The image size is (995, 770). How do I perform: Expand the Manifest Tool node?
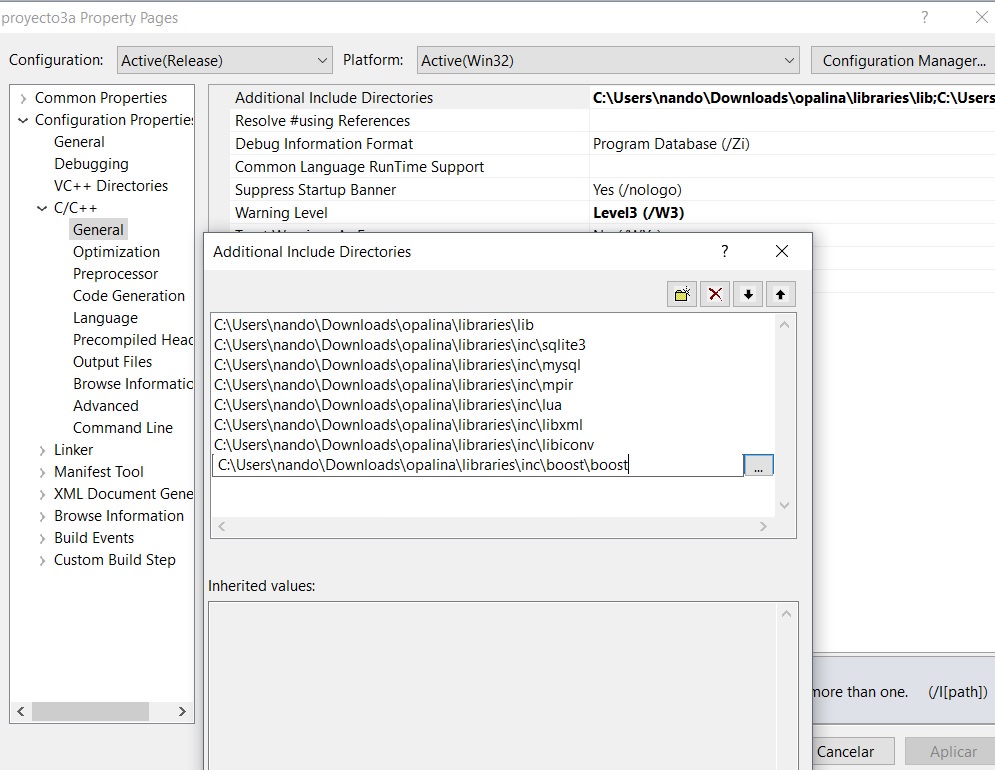point(42,472)
